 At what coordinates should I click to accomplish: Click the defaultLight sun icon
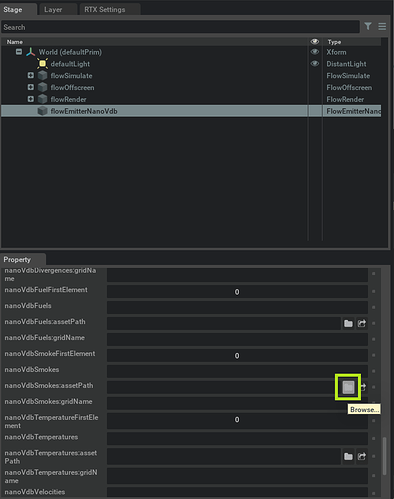[x=42, y=64]
